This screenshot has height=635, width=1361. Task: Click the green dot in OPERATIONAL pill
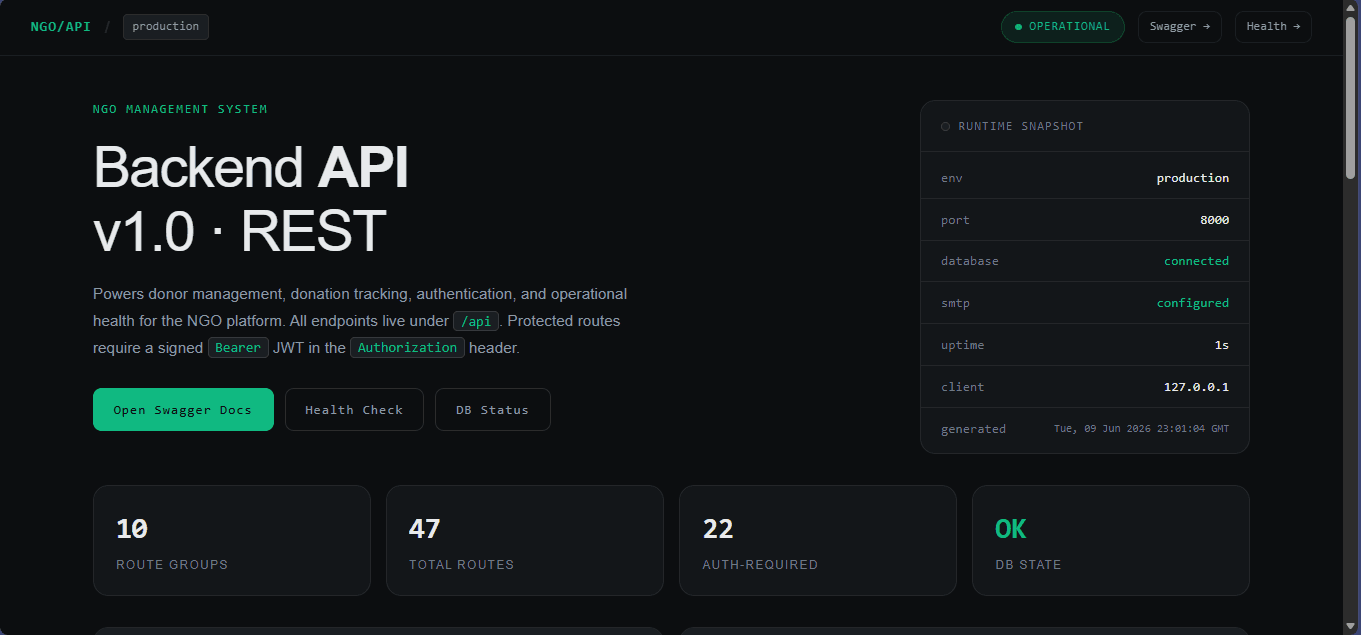click(x=1018, y=27)
